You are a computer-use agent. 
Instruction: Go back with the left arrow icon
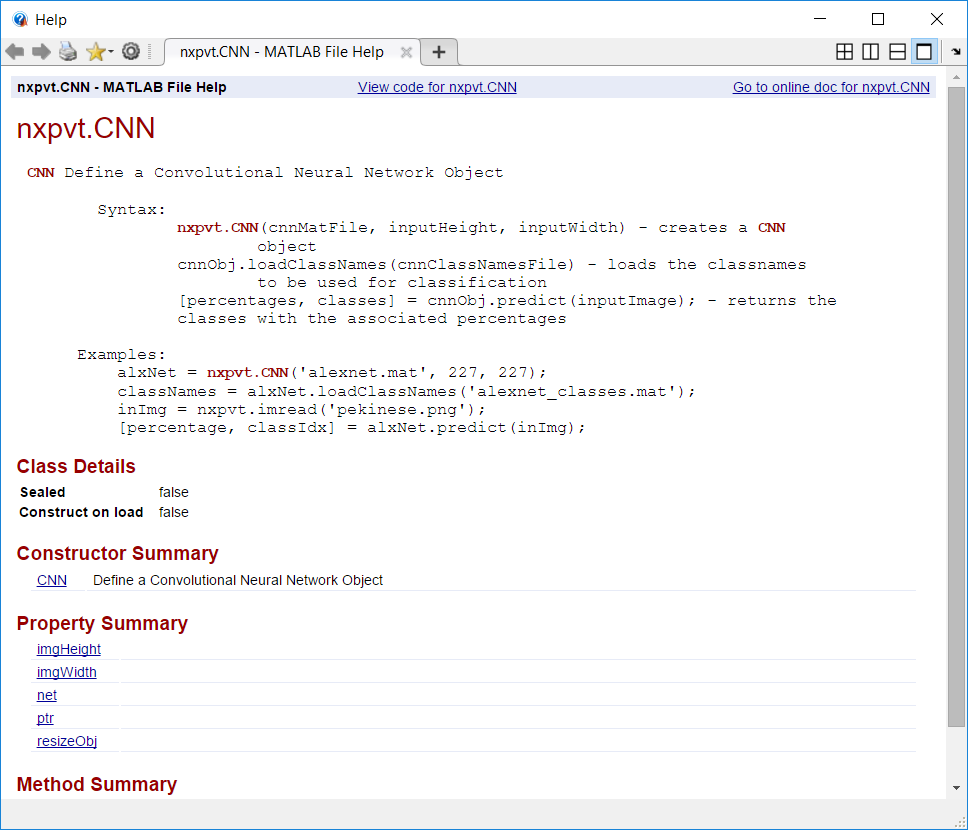(15, 52)
